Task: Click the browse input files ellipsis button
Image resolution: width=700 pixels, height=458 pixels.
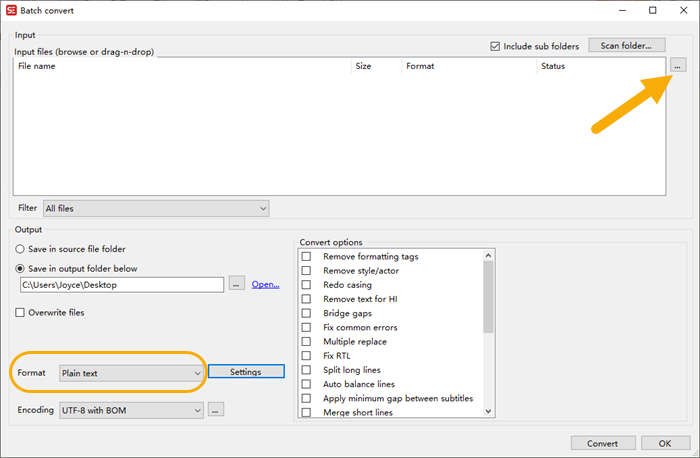Action: pyautogui.click(x=678, y=66)
